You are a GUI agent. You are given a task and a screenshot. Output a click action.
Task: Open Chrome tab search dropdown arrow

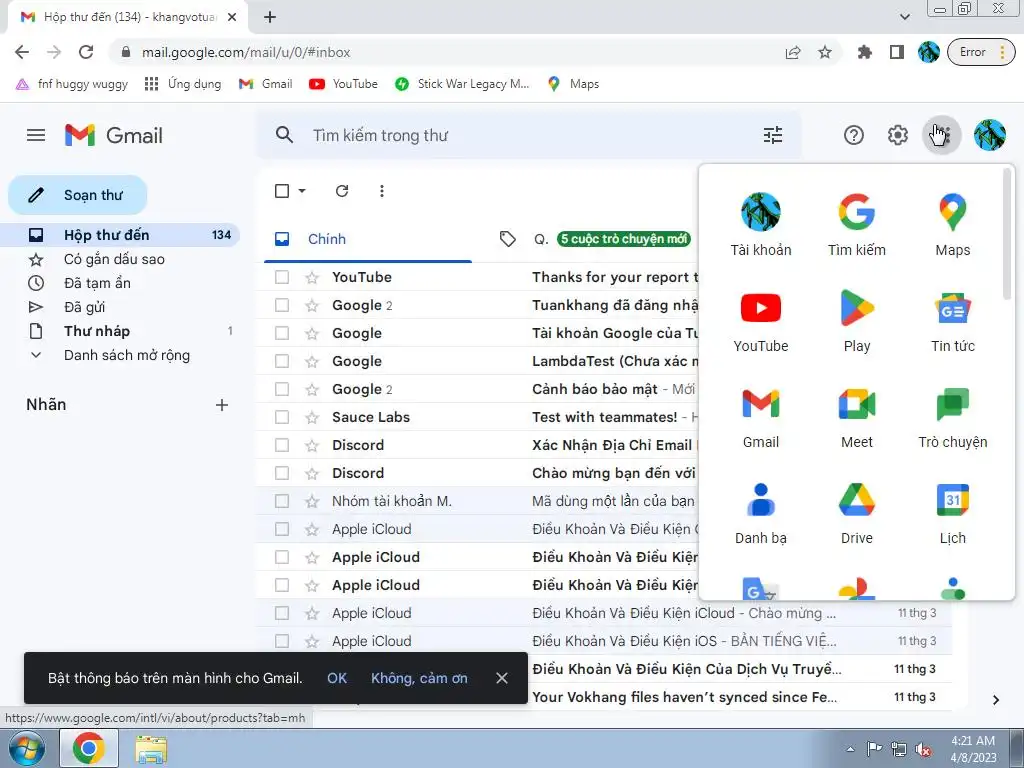tap(904, 17)
